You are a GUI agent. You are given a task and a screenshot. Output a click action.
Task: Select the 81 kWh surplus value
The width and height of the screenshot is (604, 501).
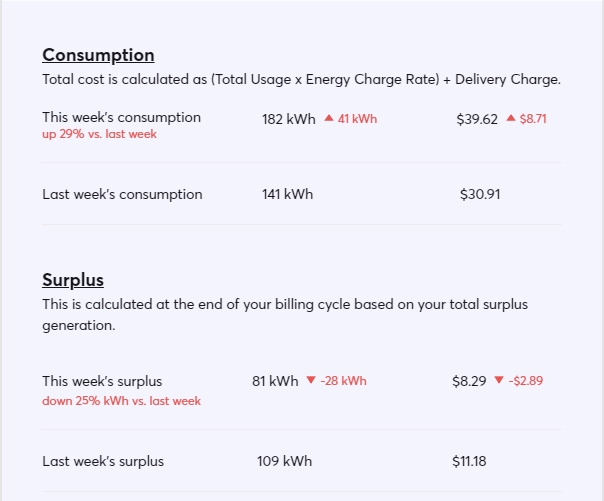pos(275,381)
